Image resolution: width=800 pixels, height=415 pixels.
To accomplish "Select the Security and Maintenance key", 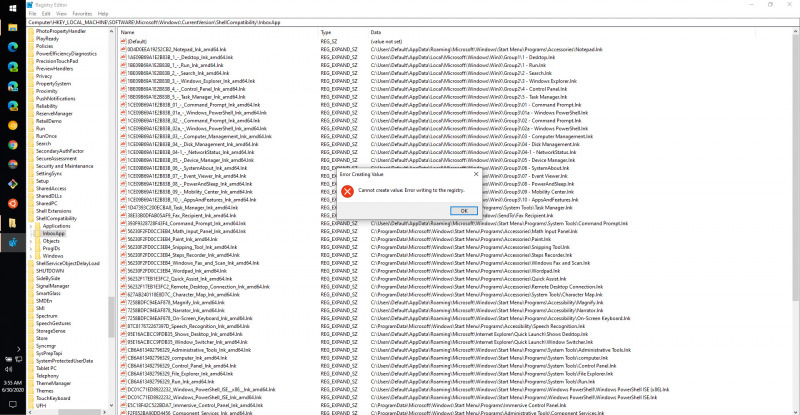I will point(65,166).
